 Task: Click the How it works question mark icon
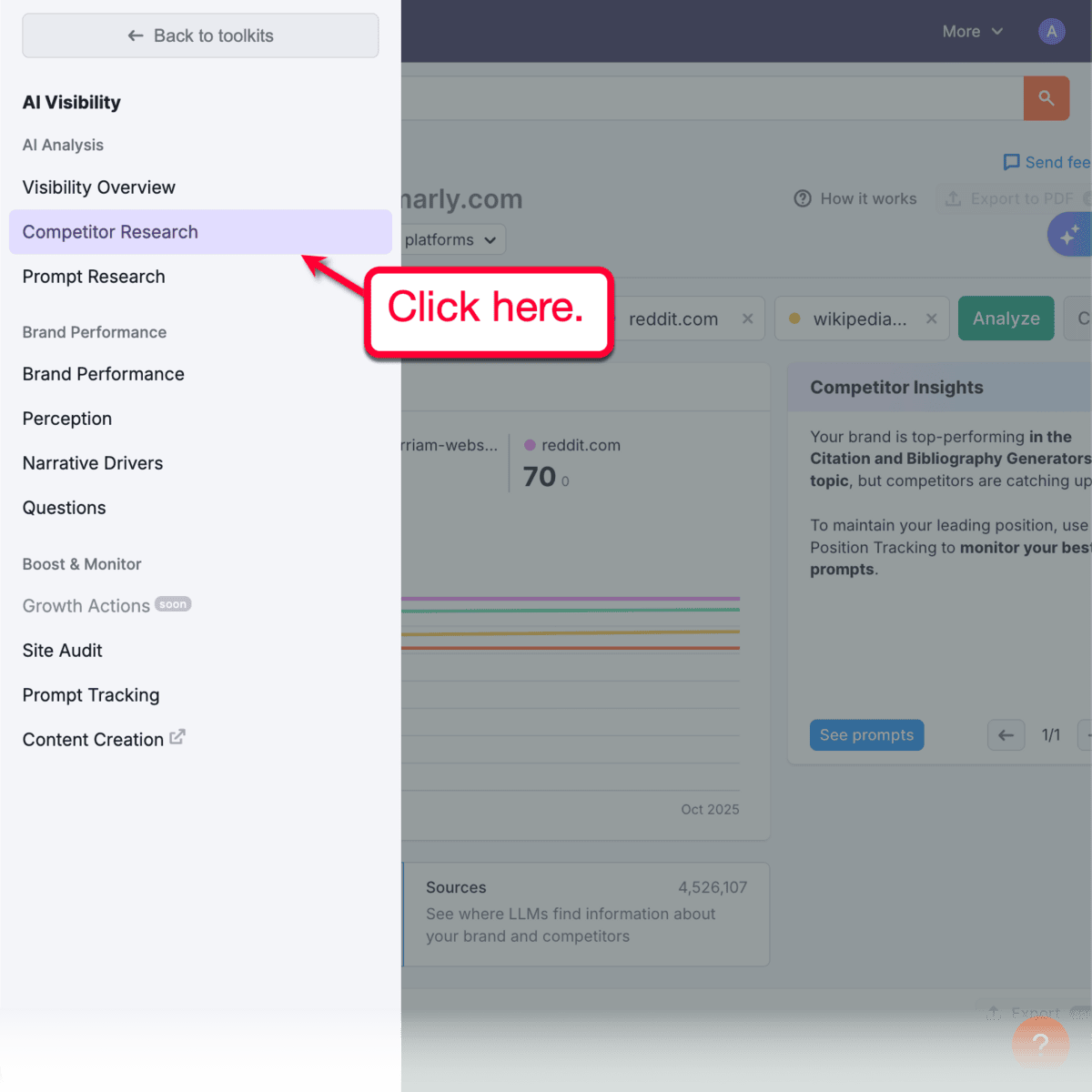click(803, 198)
